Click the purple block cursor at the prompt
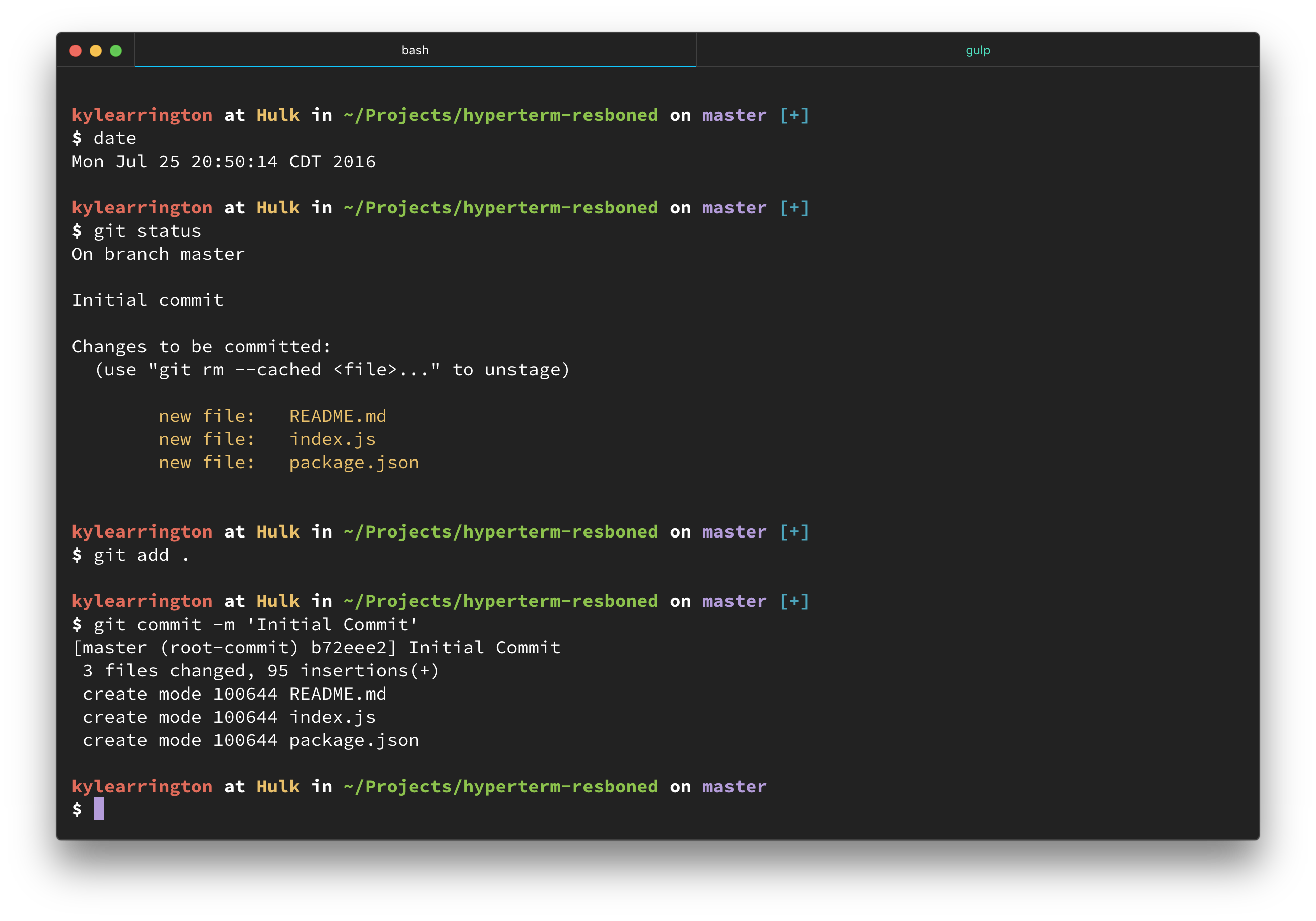Screen dimensions: 1316x921 coord(98,810)
